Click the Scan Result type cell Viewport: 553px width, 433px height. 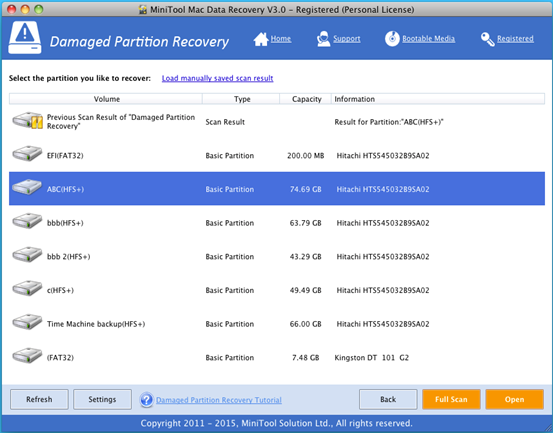click(225, 122)
